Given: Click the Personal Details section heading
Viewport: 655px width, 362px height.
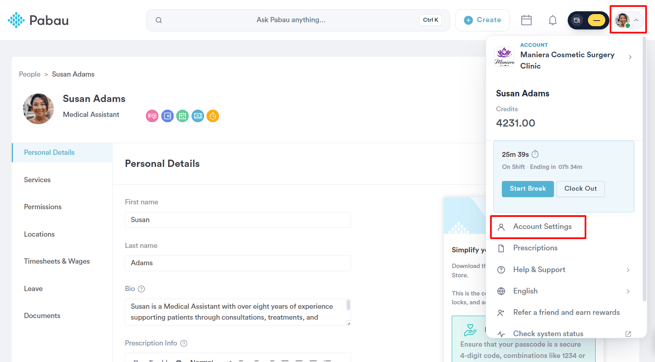Looking at the screenshot, I should [x=162, y=164].
